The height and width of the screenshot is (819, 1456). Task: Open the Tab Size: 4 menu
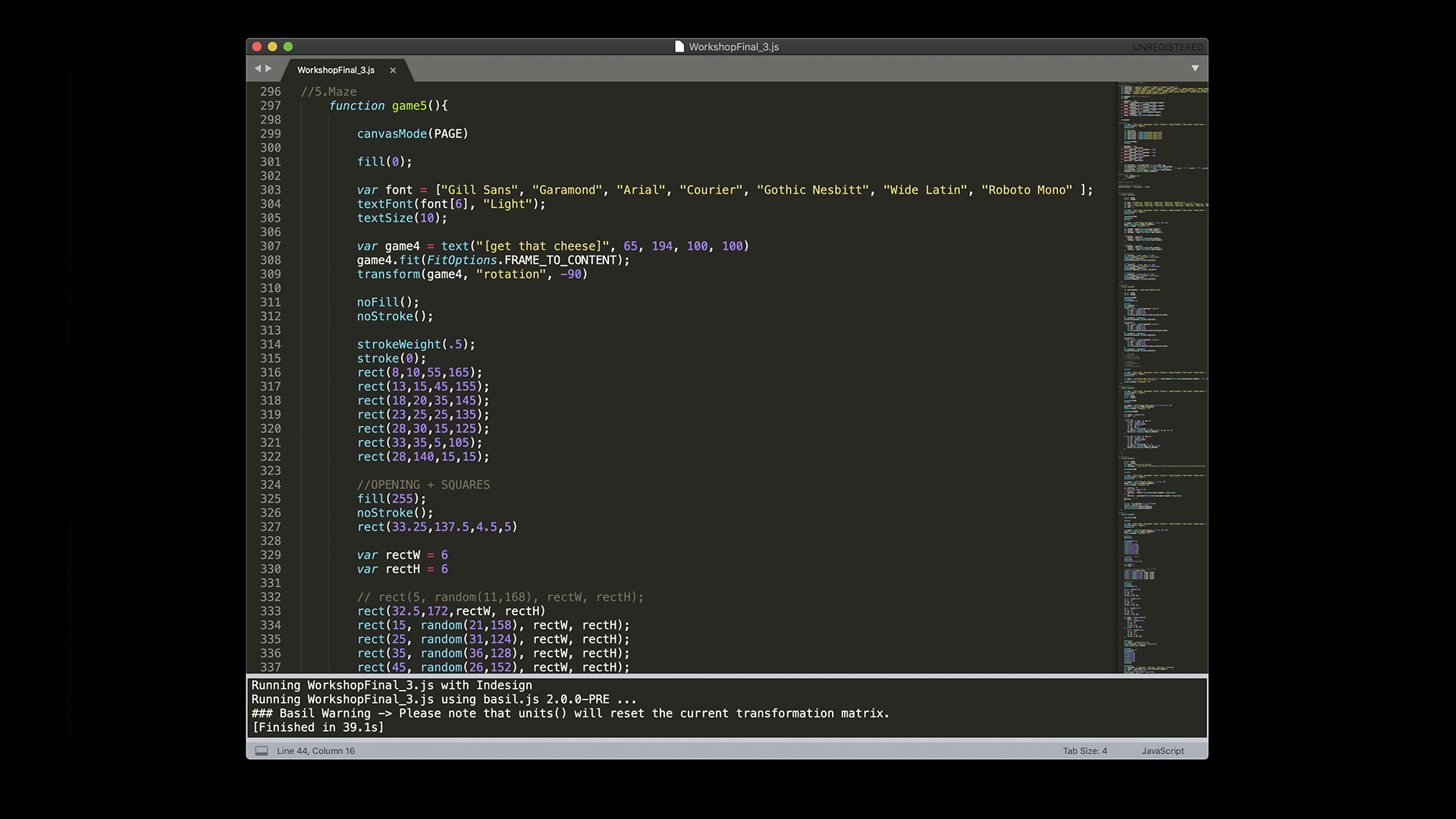(x=1084, y=751)
